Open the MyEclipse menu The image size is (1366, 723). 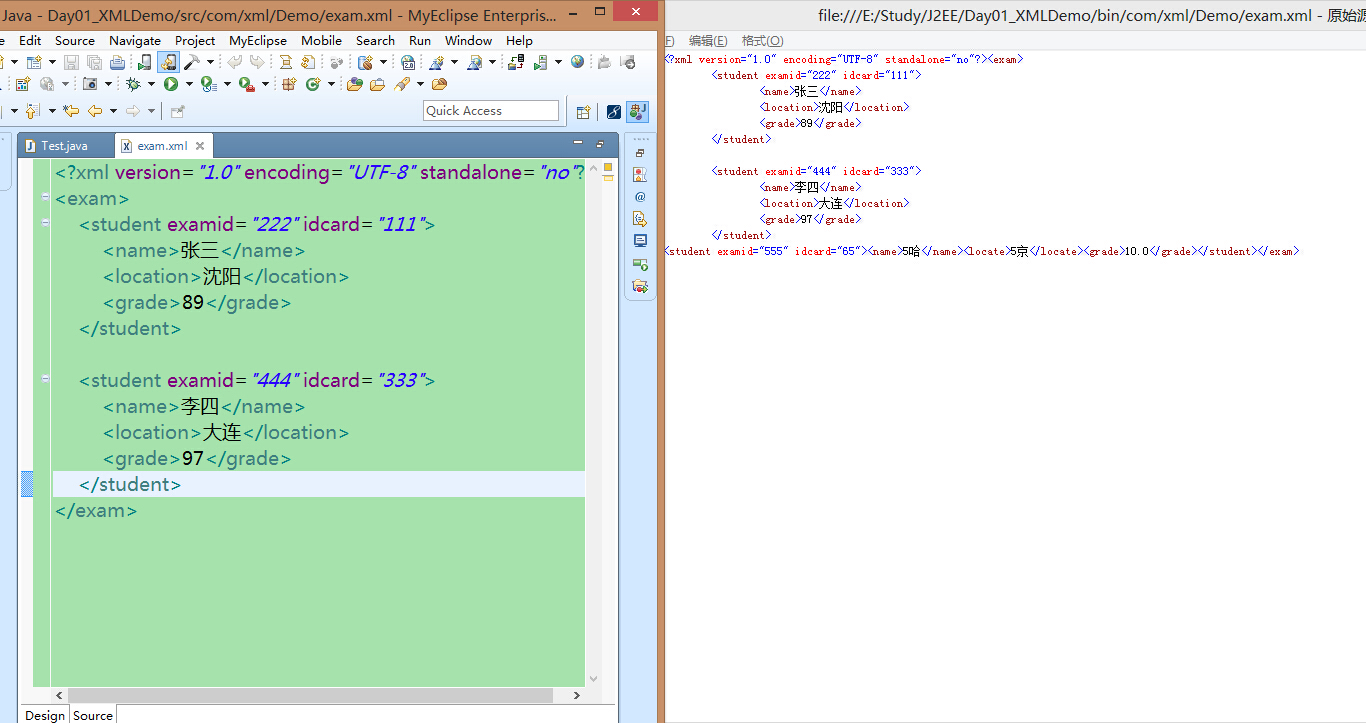pyautogui.click(x=257, y=40)
